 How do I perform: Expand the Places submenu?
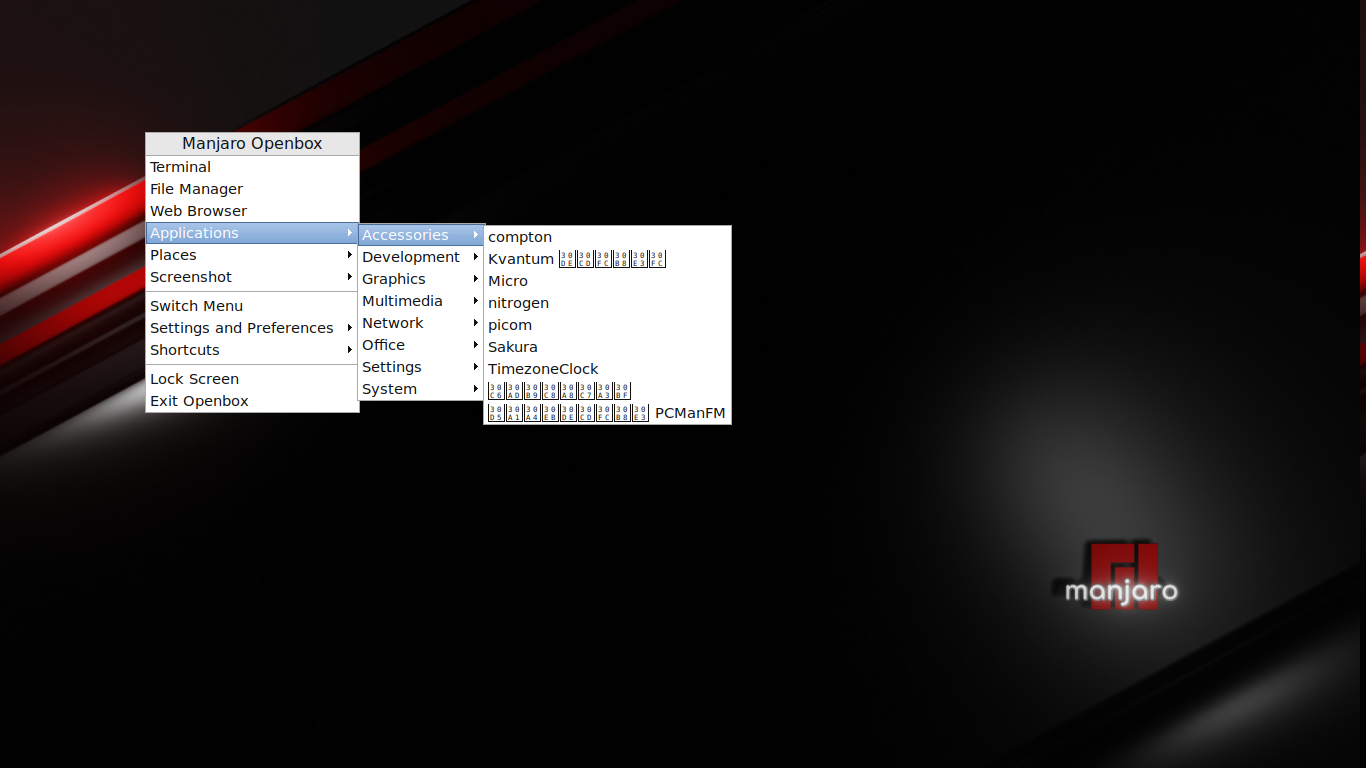(252, 255)
